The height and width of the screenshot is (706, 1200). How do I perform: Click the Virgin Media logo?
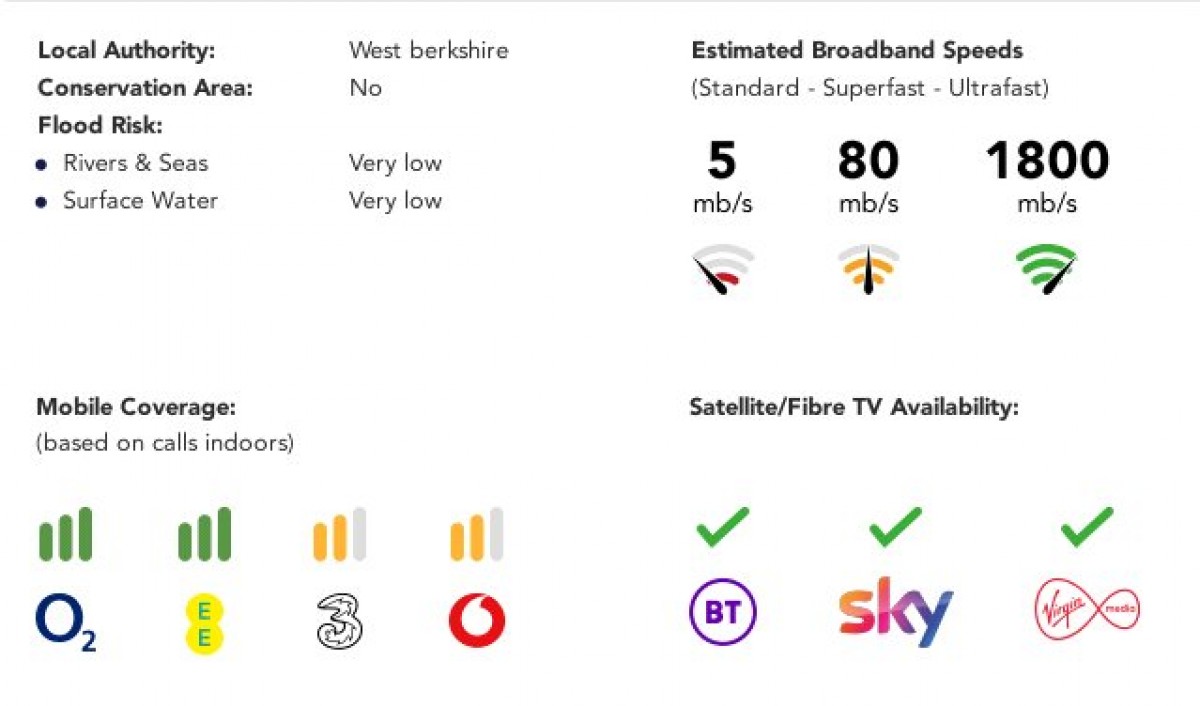coord(1087,610)
